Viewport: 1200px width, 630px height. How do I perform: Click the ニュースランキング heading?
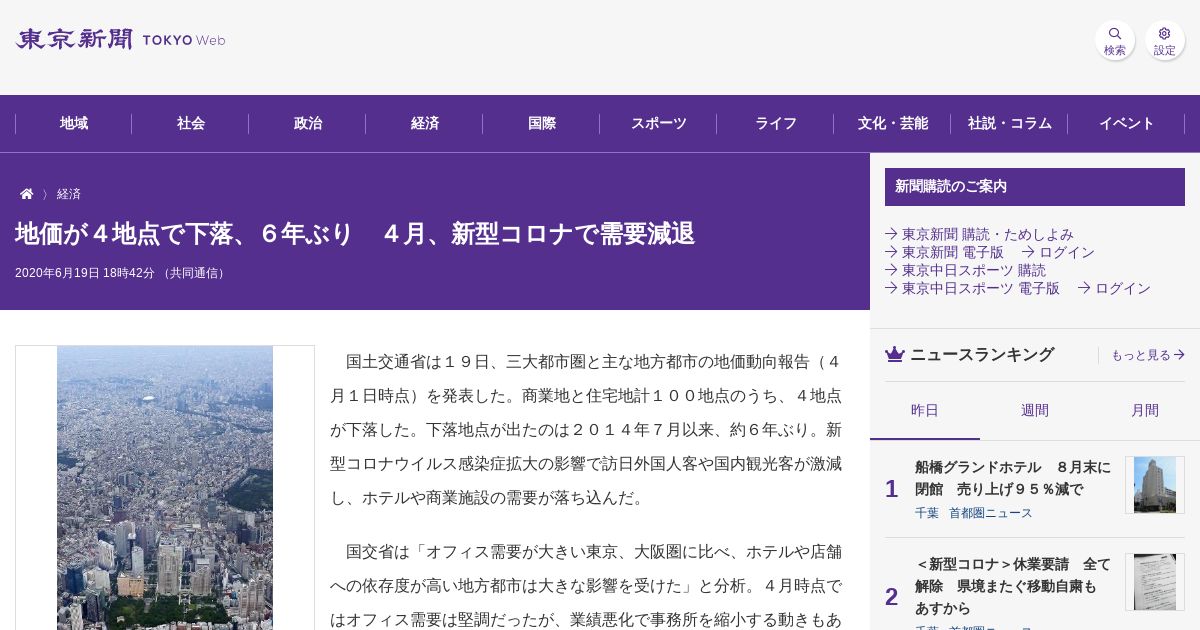click(x=982, y=354)
